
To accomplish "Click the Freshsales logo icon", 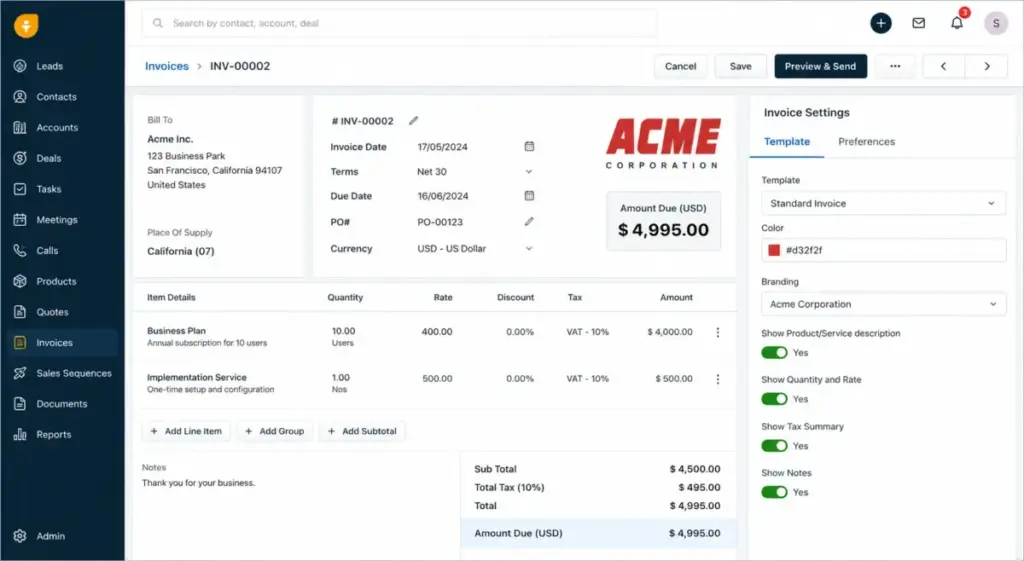I will click(26, 26).
